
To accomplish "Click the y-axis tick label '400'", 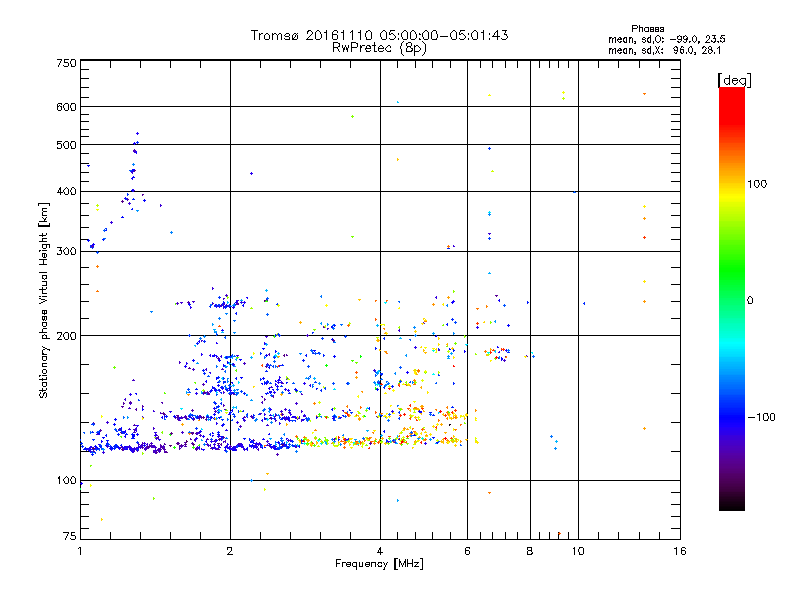I will (66, 191).
